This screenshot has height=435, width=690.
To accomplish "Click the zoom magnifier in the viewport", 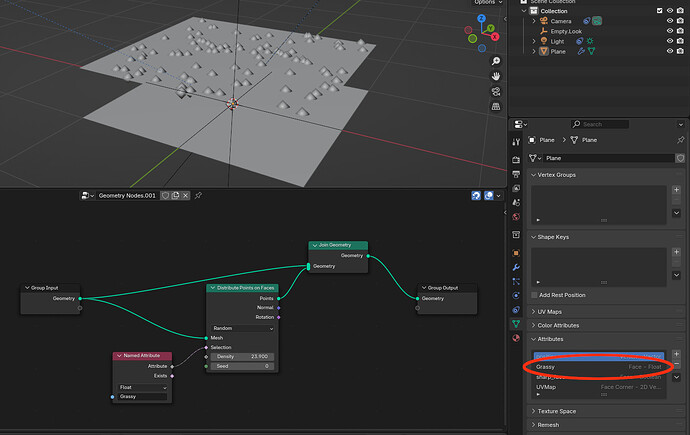I will point(496,61).
